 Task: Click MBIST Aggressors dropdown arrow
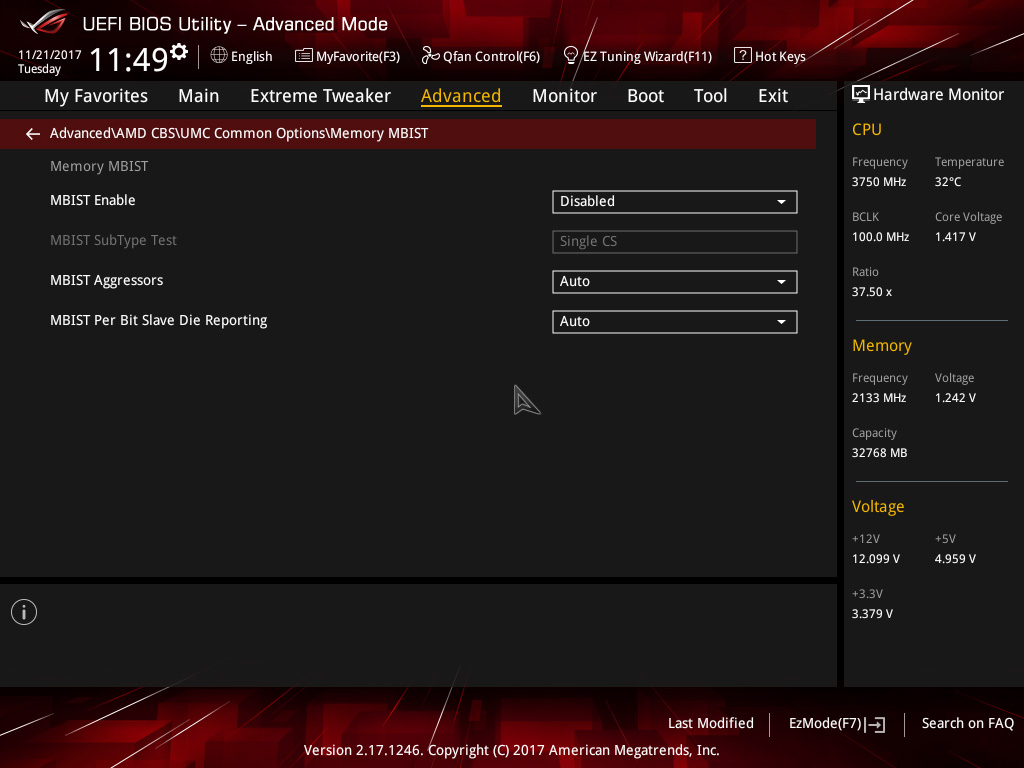781,281
